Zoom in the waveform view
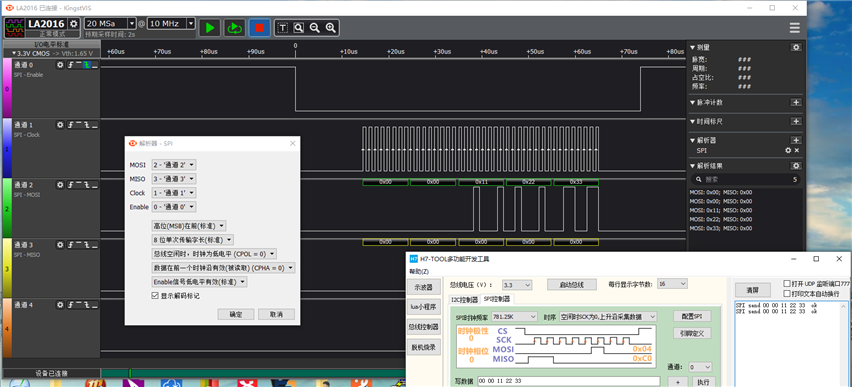 [x=330, y=27]
